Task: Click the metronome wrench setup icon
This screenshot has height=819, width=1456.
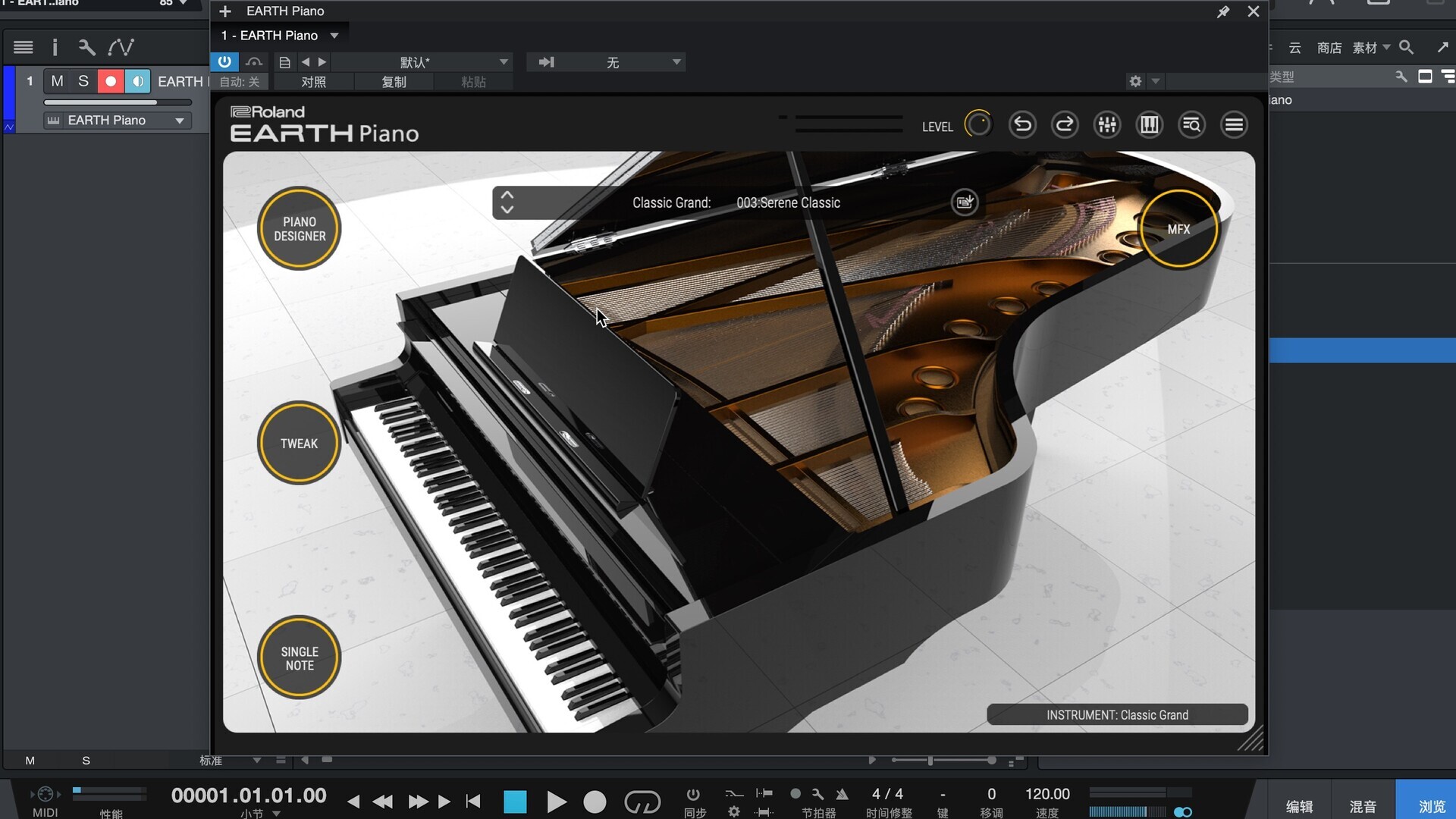Action: [817, 794]
